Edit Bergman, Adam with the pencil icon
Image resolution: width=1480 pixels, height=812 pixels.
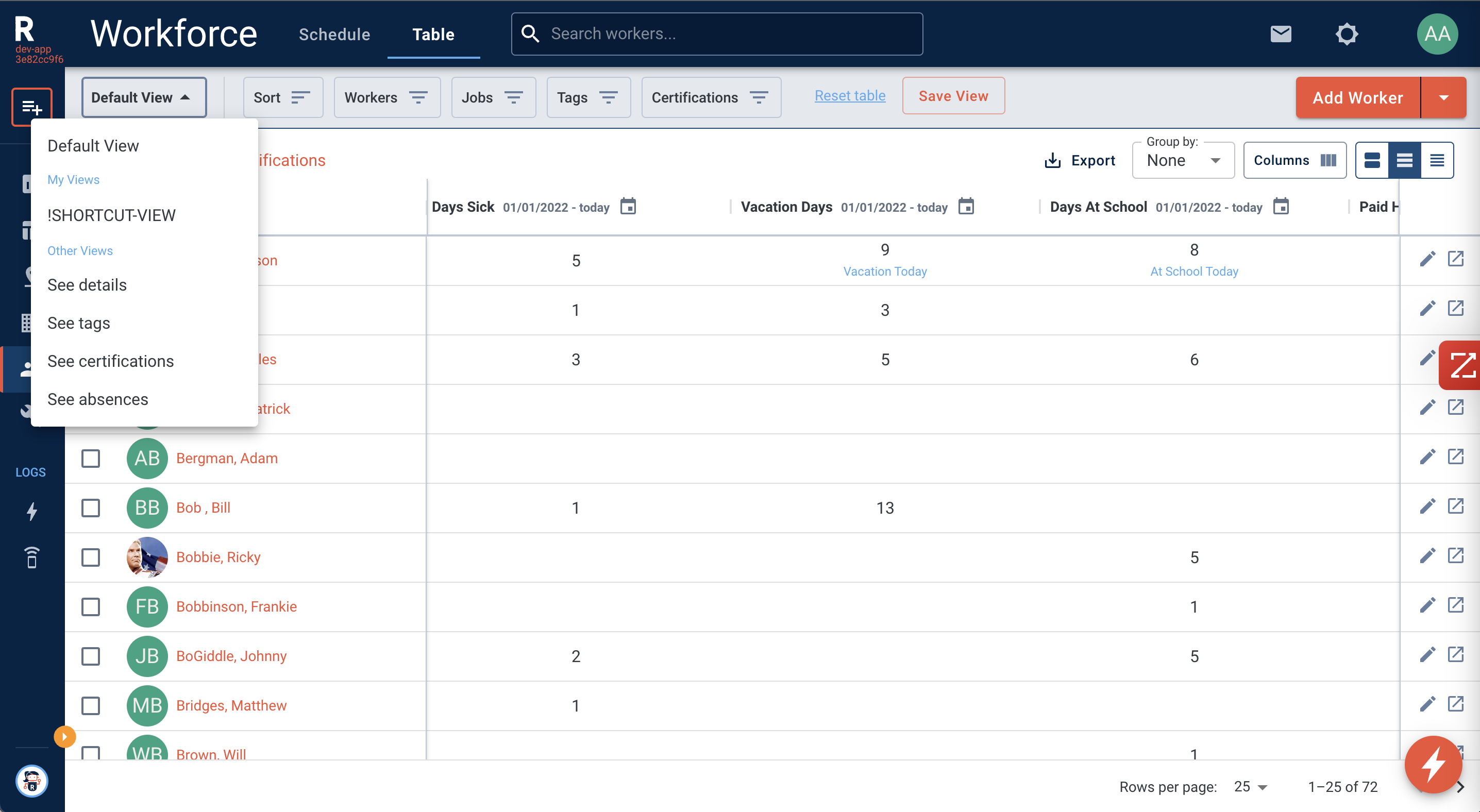[1427, 457]
